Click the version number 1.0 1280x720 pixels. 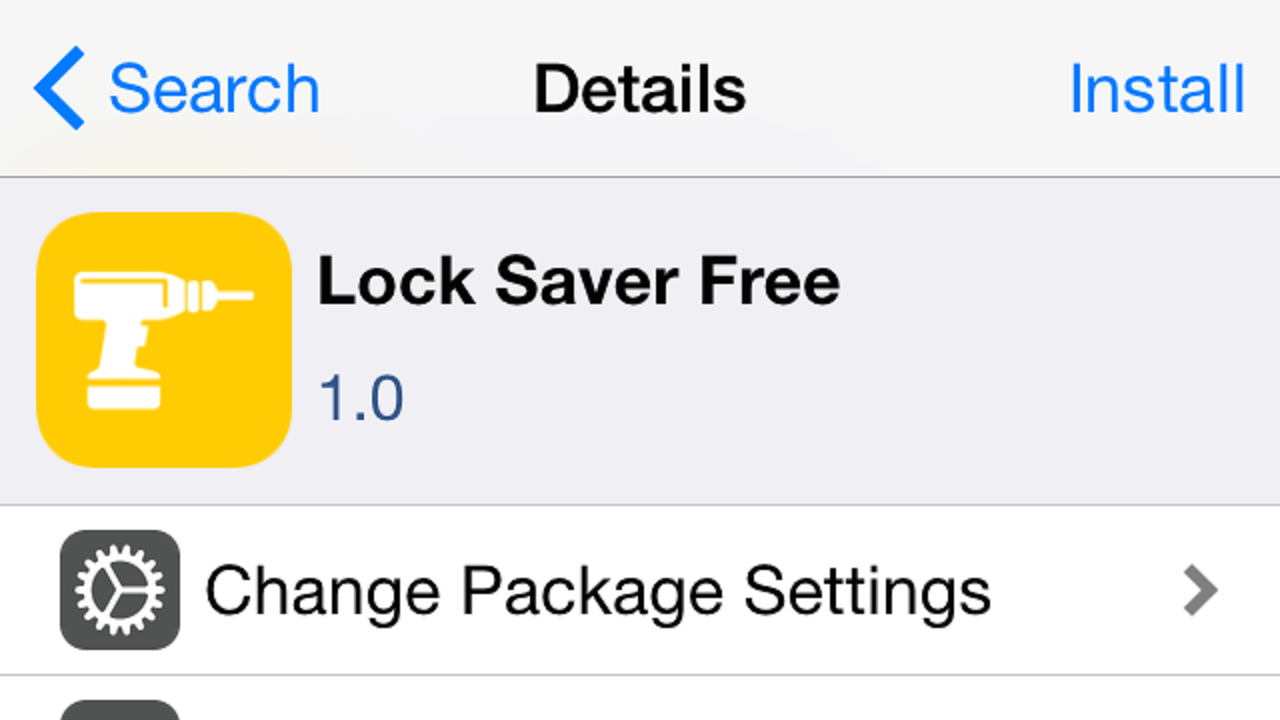tap(361, 398)
